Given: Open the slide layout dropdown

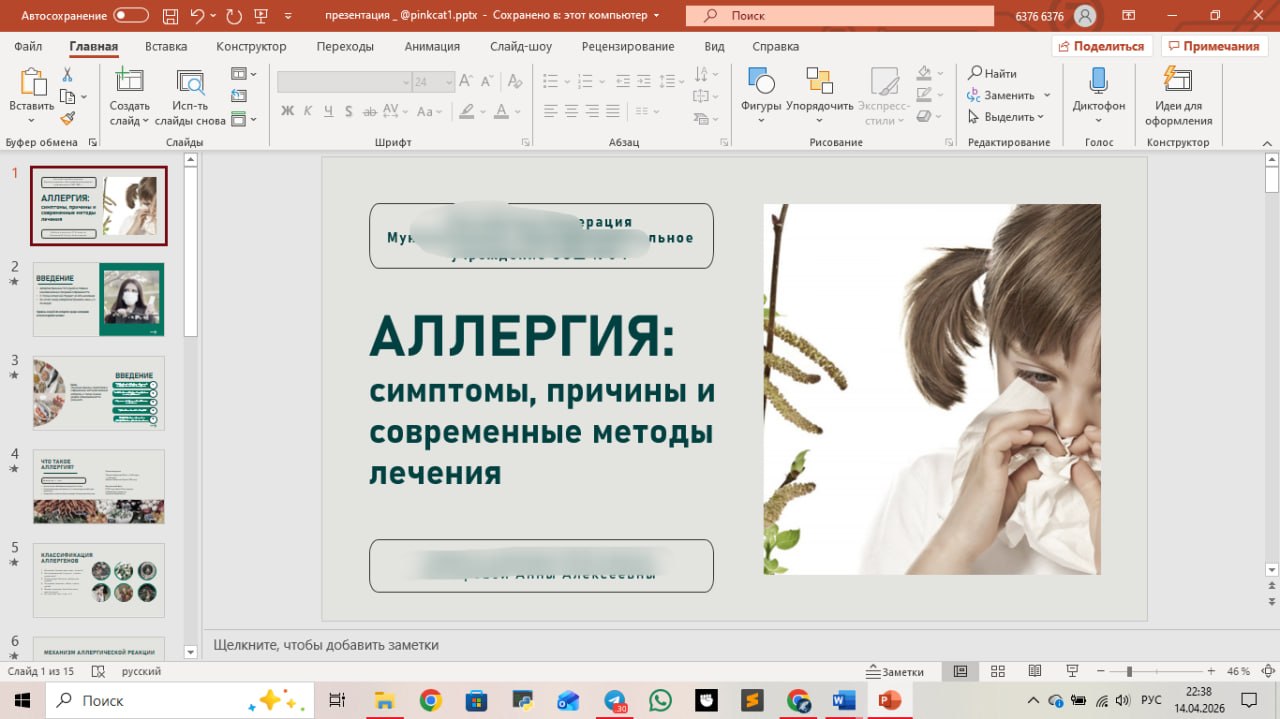Looking at the screenshot, I should pyautogui.click(x=243, y=74).
